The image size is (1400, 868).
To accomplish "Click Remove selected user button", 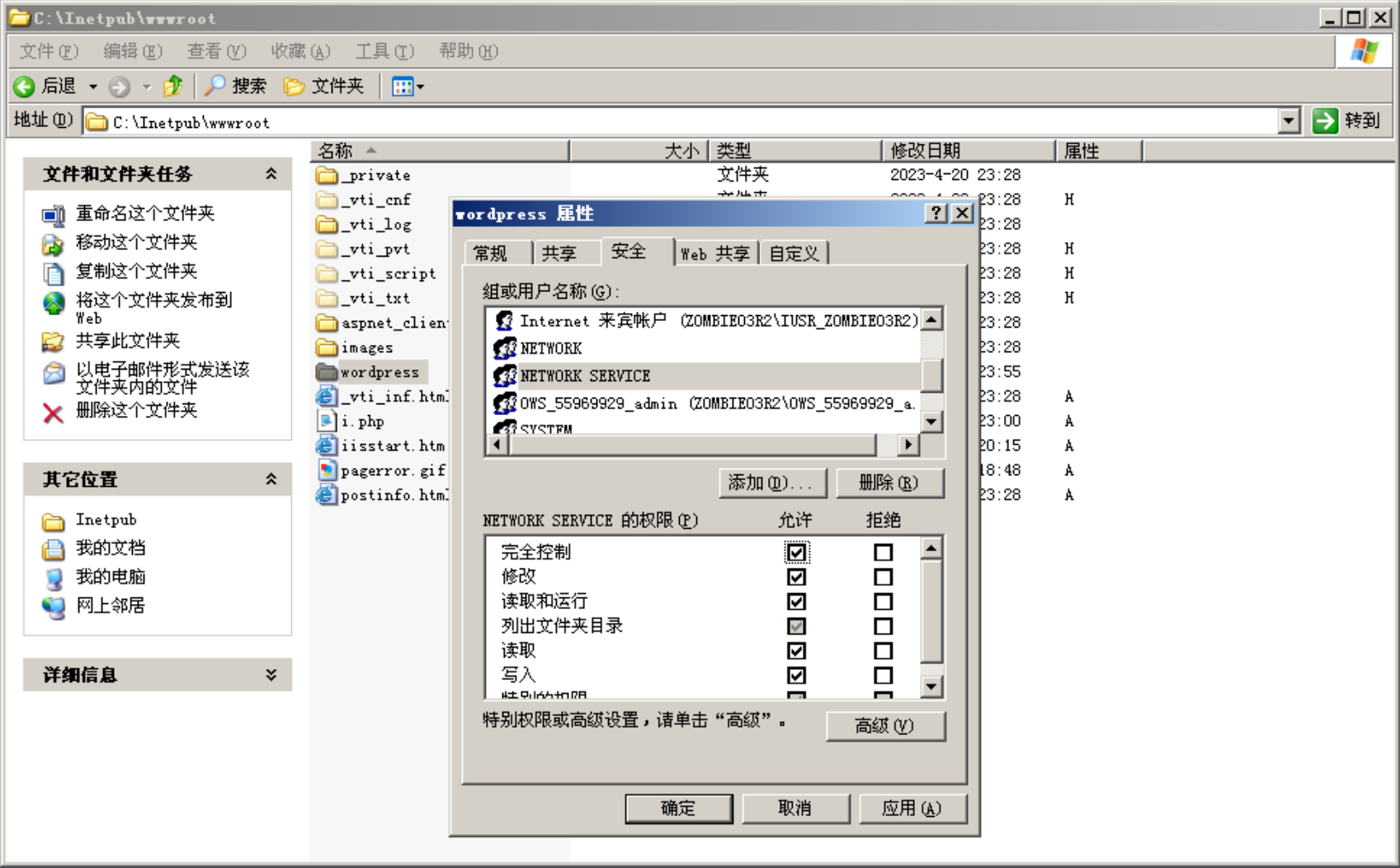I will coord(889,482).
